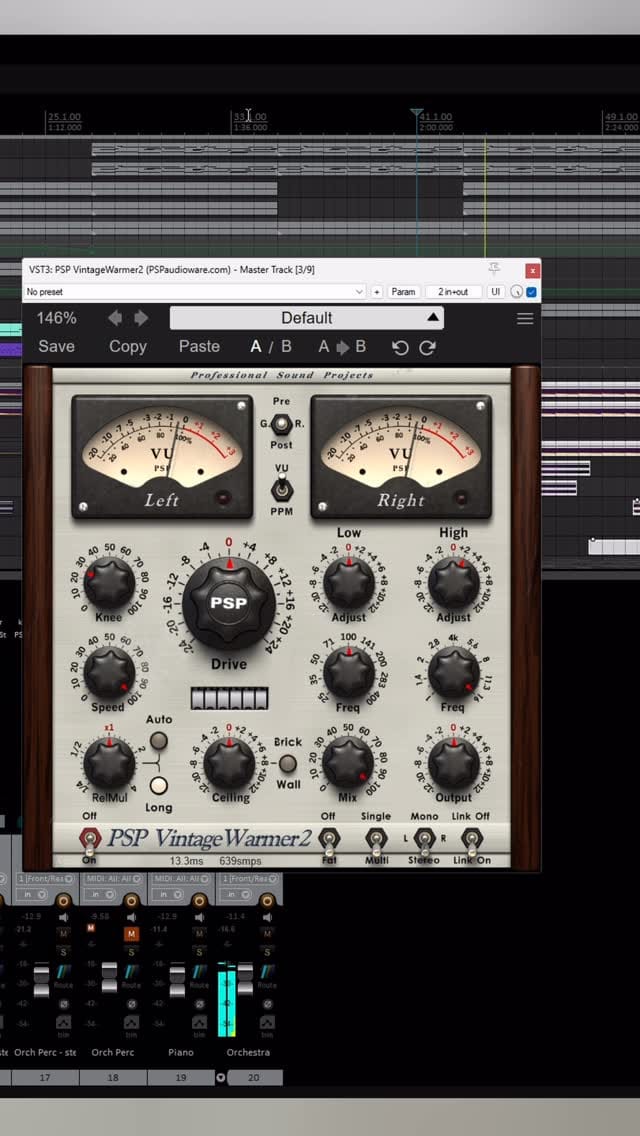Click the 41.1.00 marker in the timeline ruler

(435, 117)
